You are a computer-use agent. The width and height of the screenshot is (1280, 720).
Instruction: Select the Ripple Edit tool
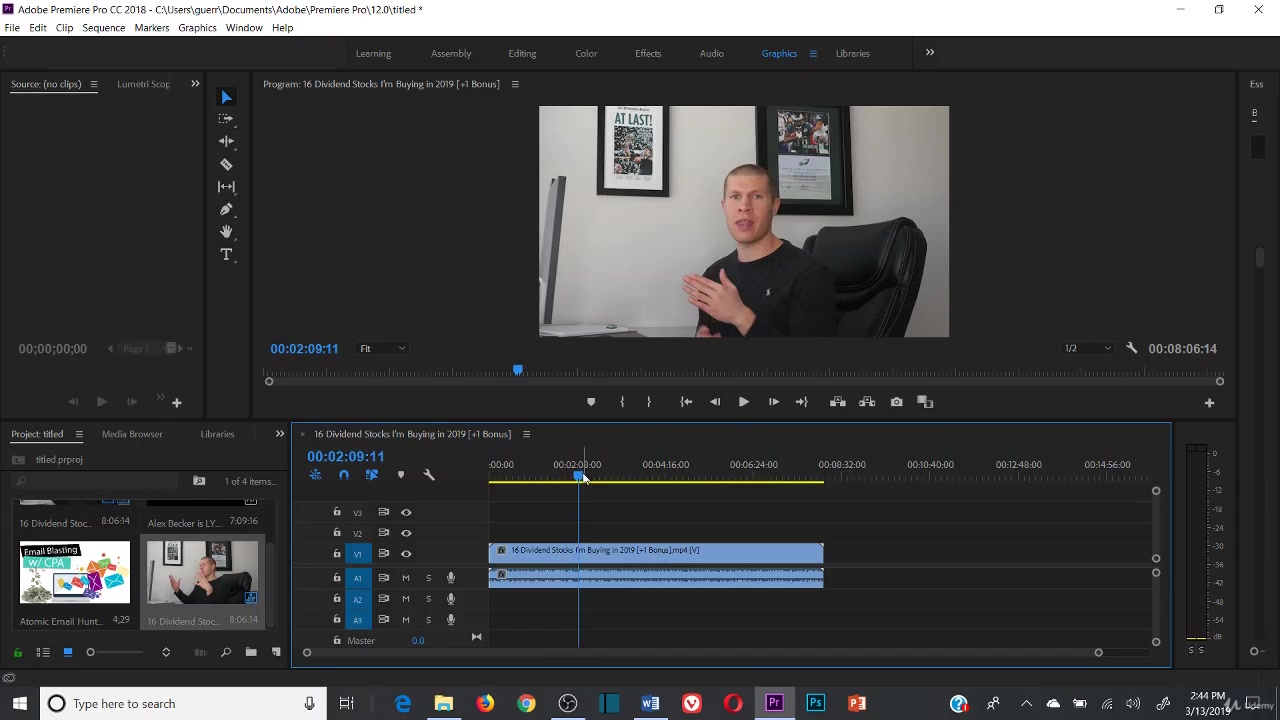[226, 141]
